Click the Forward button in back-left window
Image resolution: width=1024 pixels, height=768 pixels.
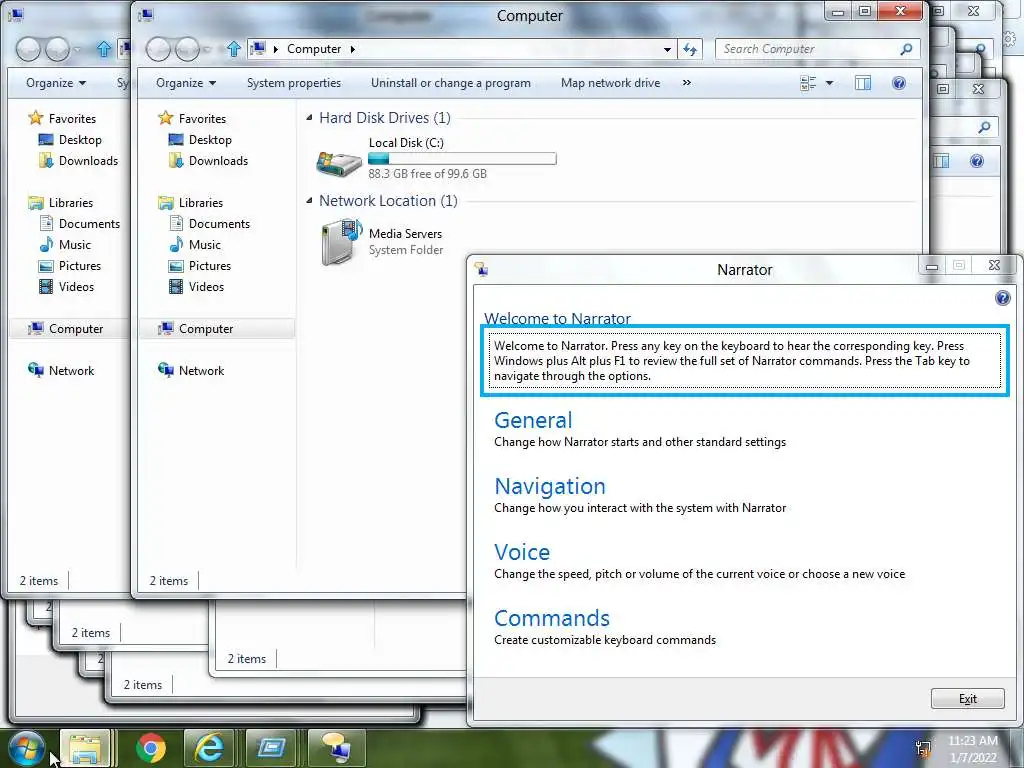click(57, 49)
